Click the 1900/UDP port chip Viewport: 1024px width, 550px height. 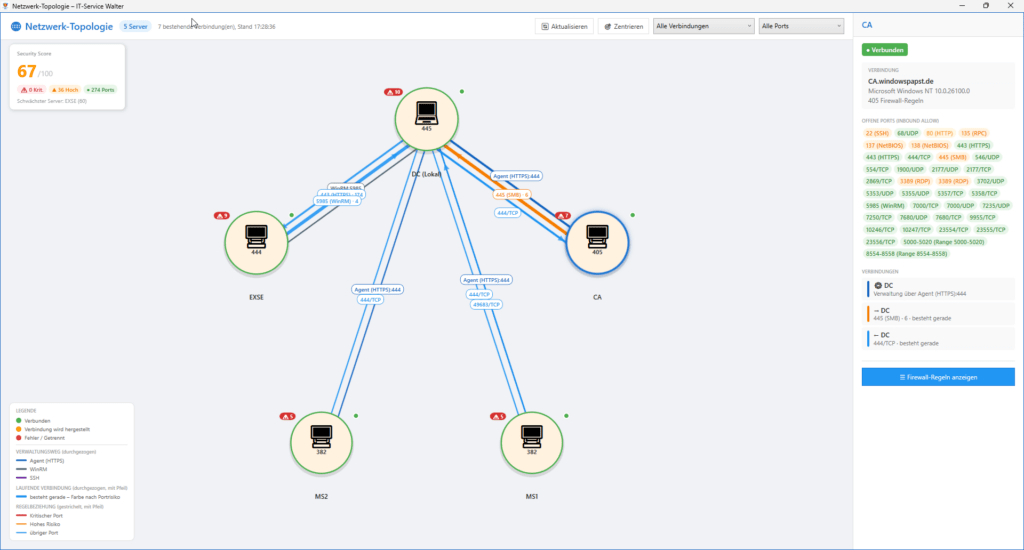point(910,170)
